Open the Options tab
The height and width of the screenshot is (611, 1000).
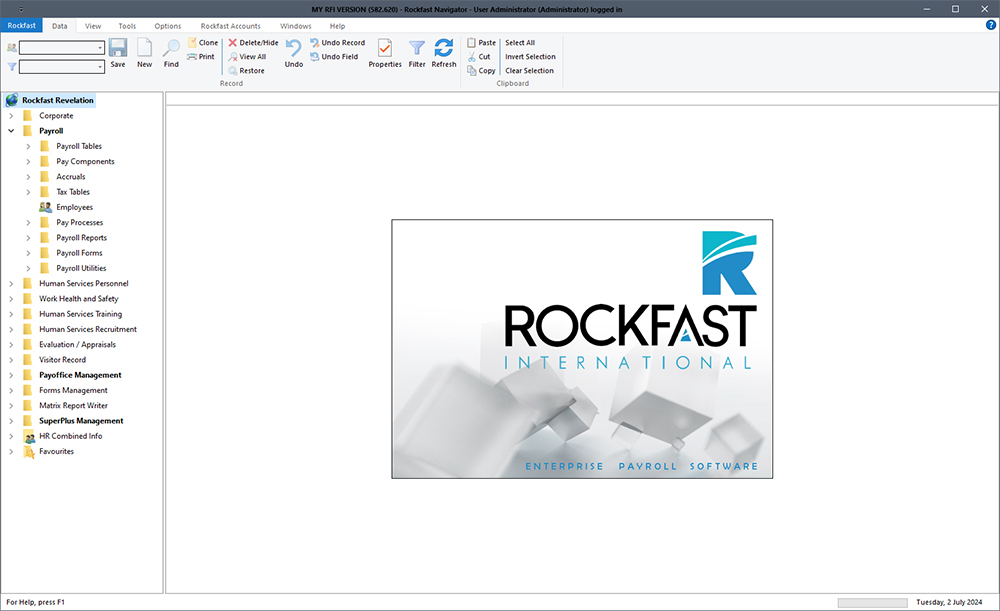168,26
